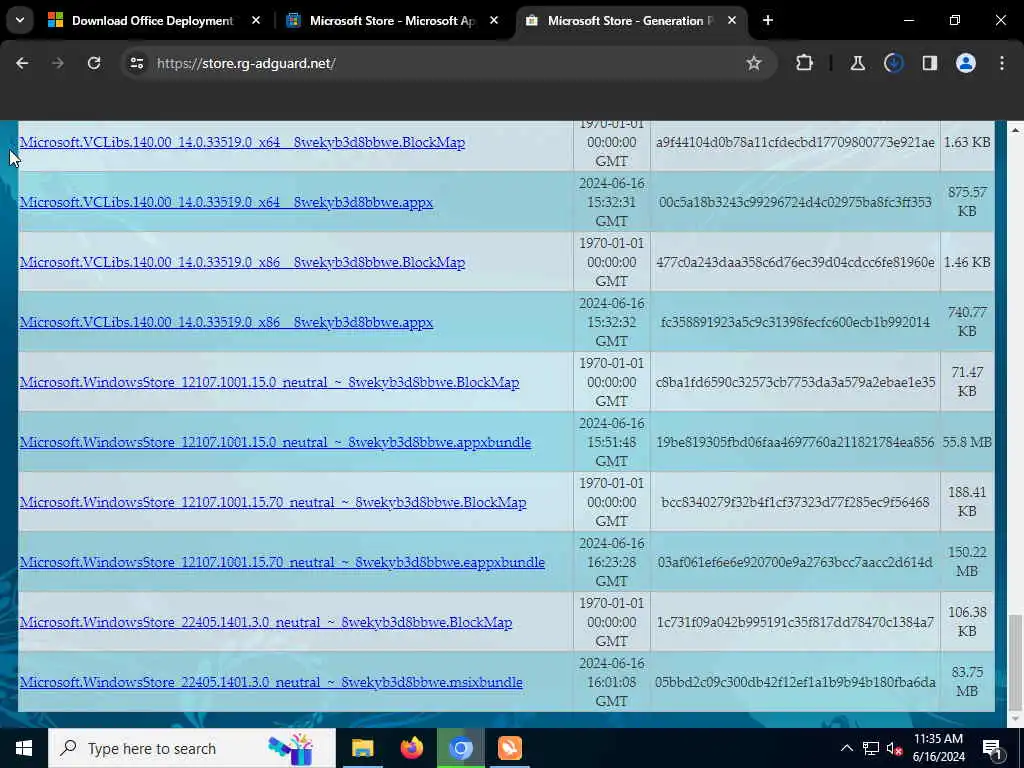Download WindowsStore 22405.1401.3.0 BlockMap link
Viewport: 1024px width, 768px height.
tap(266, 623)
